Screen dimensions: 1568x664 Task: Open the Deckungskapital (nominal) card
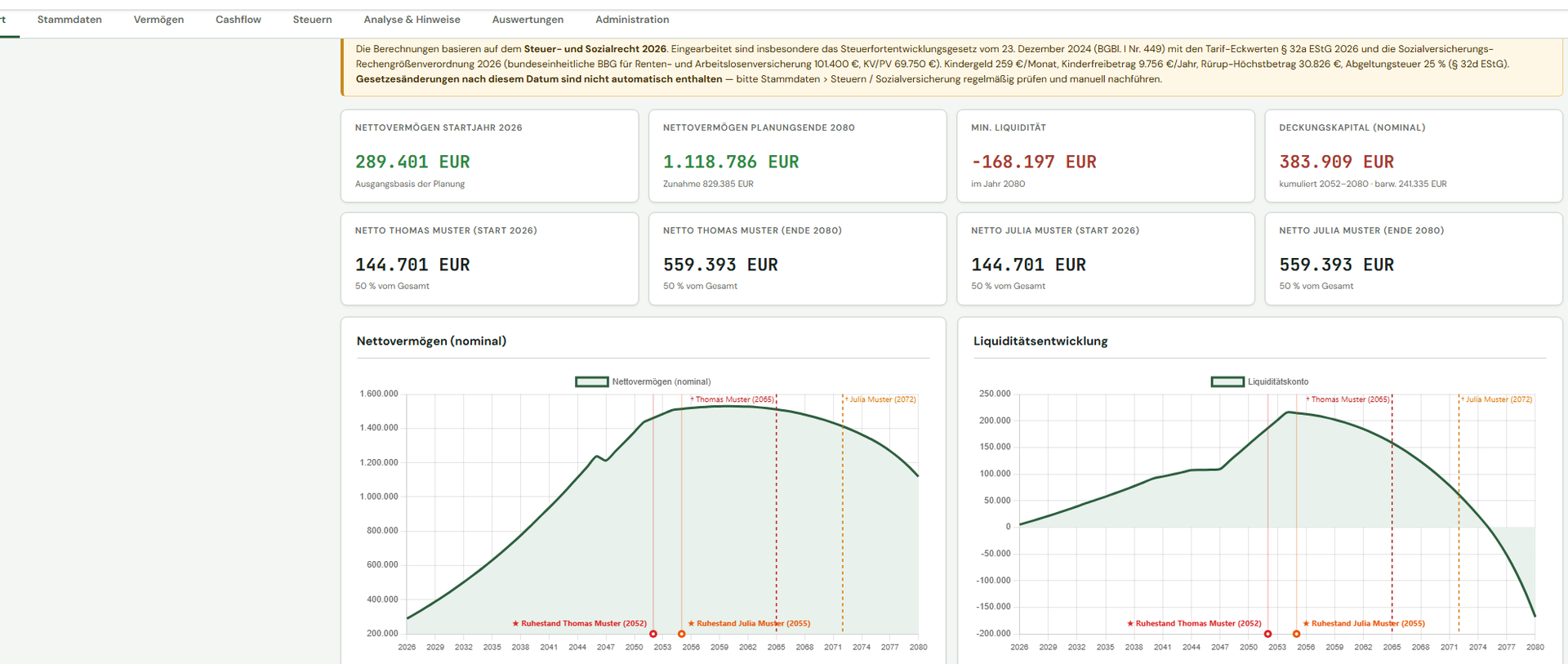click(x=1414, y=156)
